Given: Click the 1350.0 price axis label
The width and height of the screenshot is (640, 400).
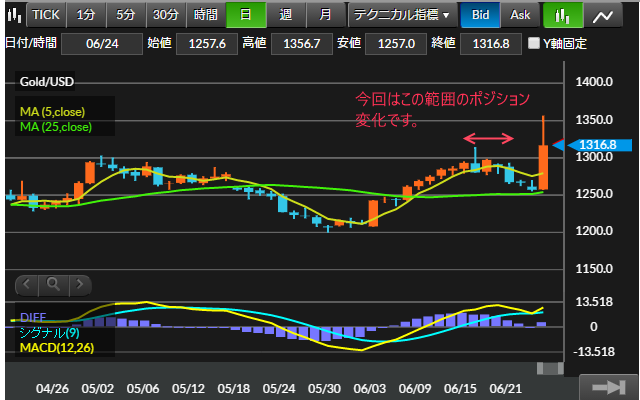Looking at the screenshot, I should (x=594, y=120).
